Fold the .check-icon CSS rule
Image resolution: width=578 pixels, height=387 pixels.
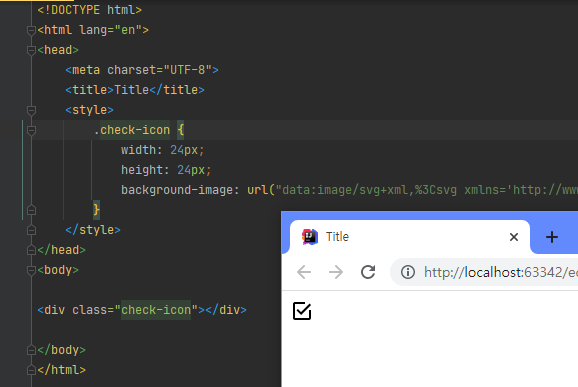coord(31,130)
